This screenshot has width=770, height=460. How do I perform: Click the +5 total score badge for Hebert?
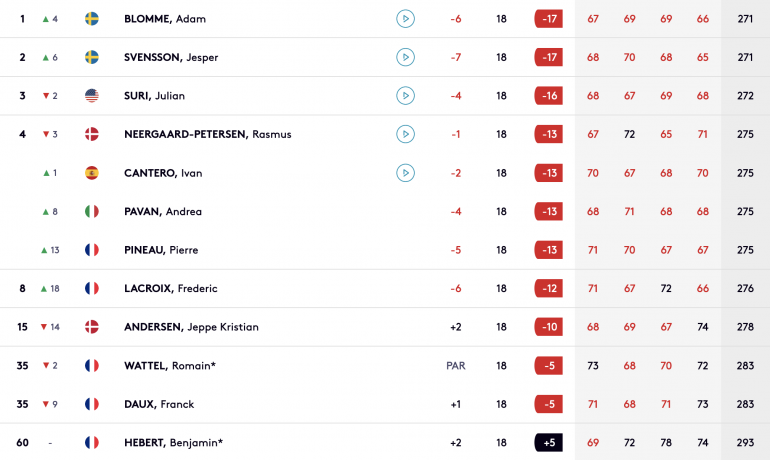pos(549,442)
